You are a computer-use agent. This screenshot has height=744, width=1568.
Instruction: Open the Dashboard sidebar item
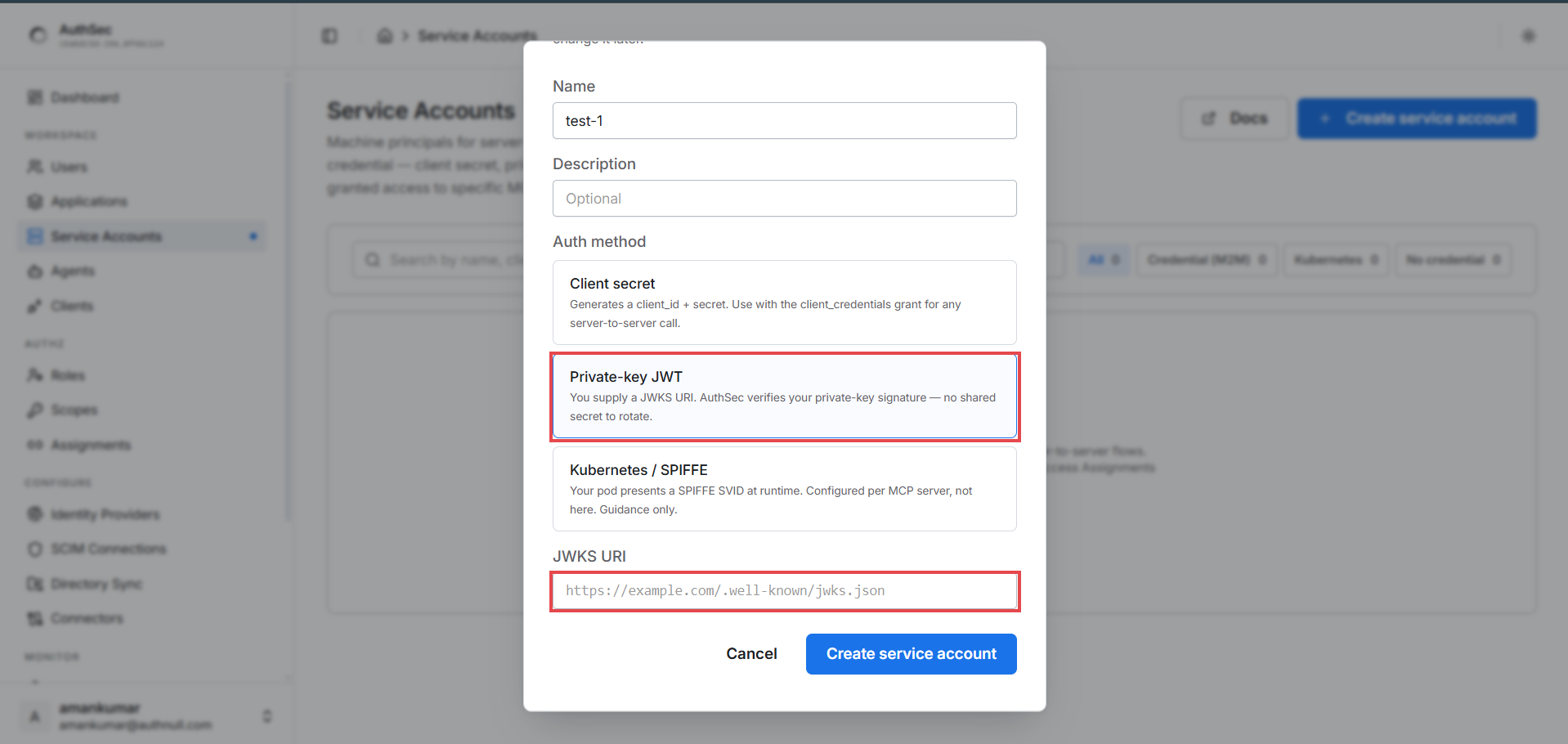pos(141,97)
